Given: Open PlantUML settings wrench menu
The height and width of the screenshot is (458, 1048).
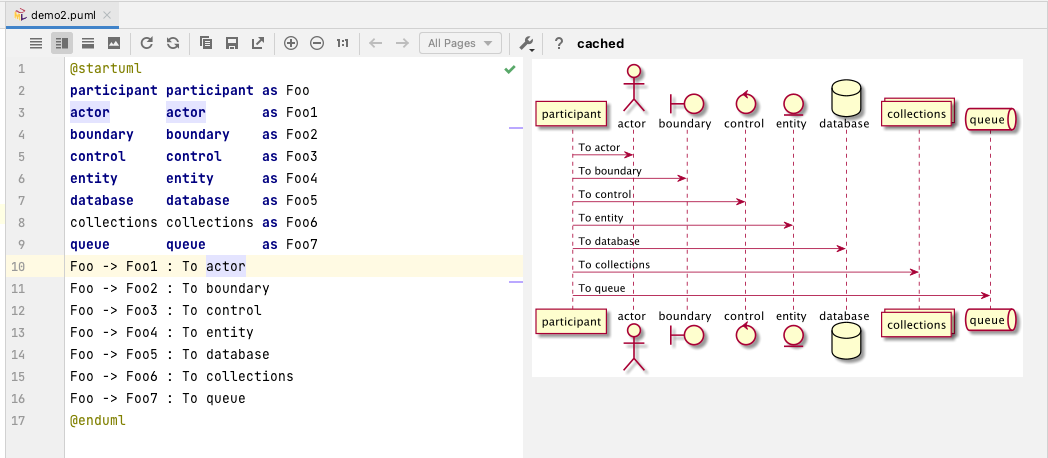Looking at the screenshot, I should (527, 43).
